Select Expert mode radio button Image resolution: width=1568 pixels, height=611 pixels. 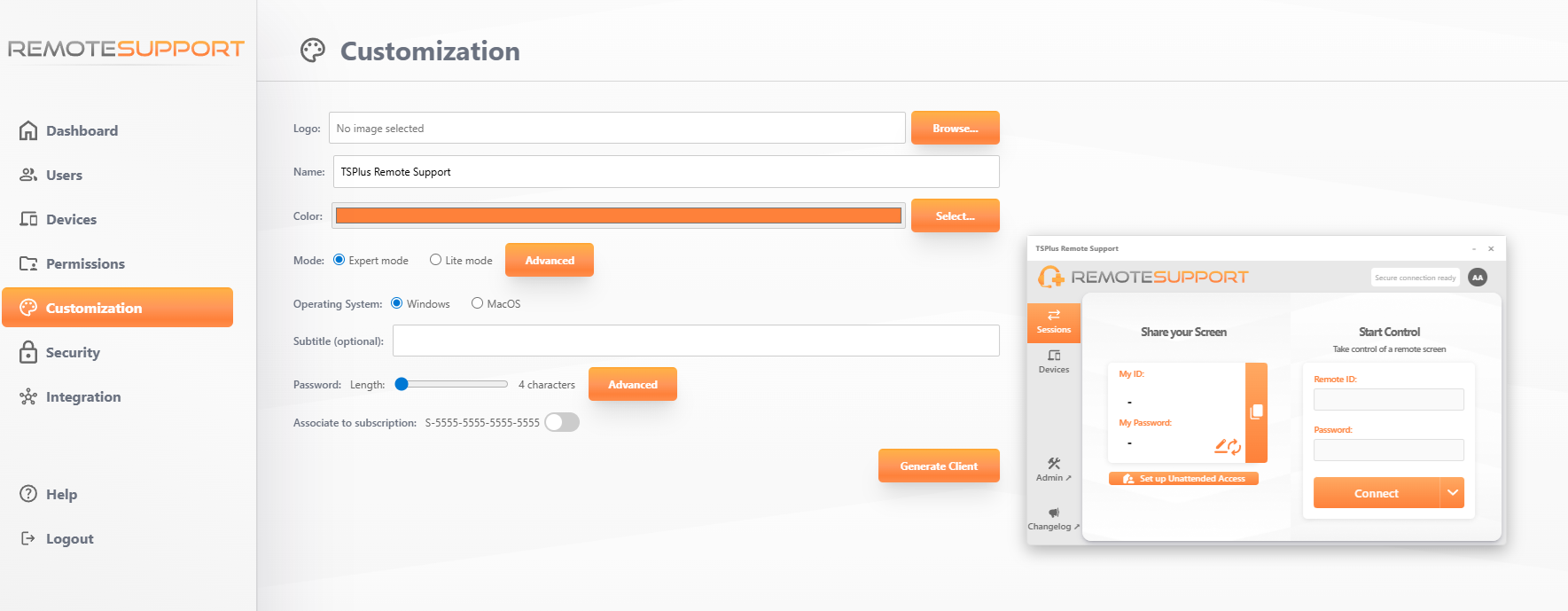(x=339, y=260)
